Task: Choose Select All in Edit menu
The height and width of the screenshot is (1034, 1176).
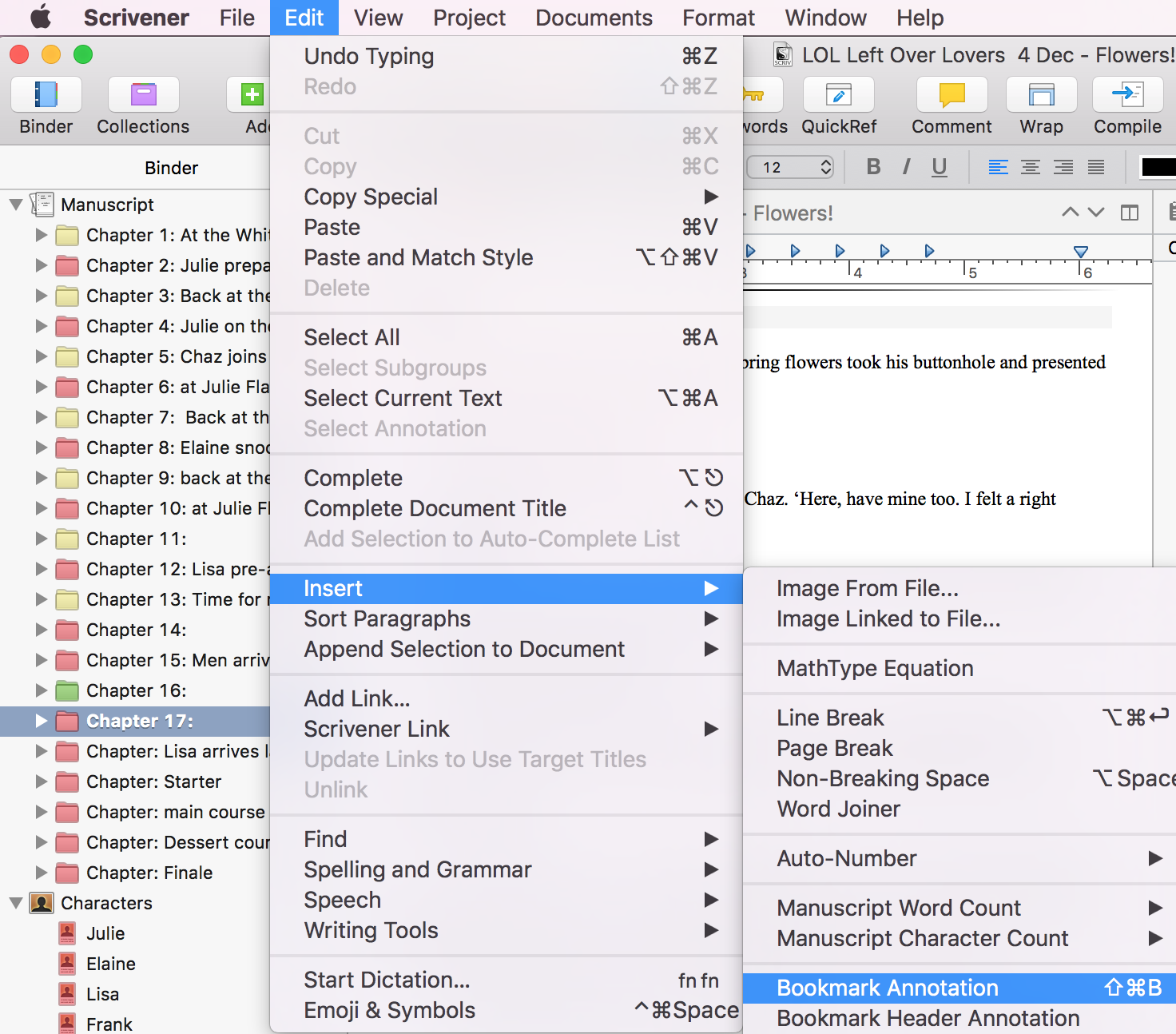Action: (507, 337)
